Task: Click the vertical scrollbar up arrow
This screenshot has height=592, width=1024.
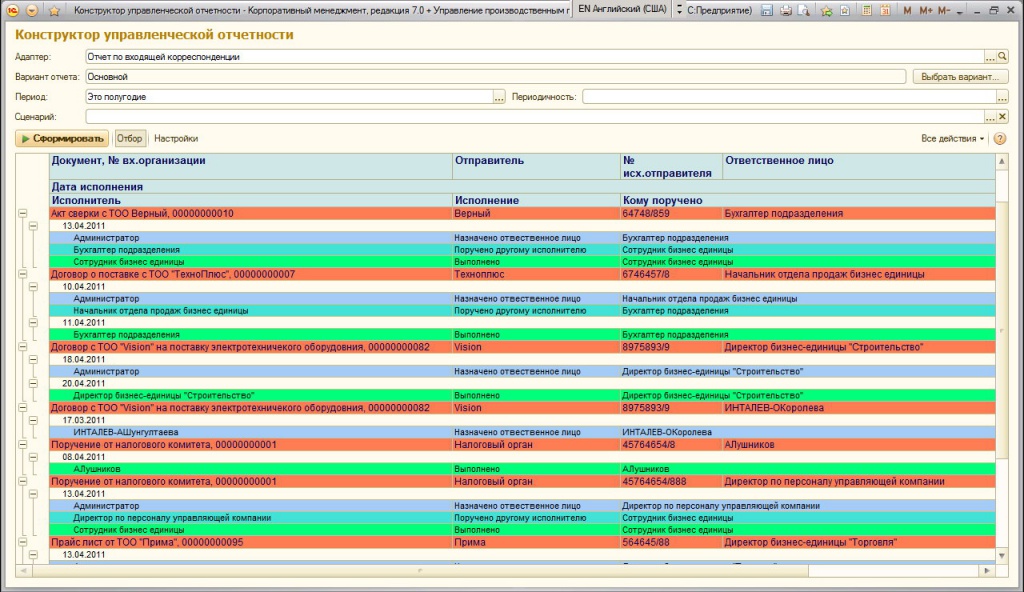Action: (x=1002, y=161)
